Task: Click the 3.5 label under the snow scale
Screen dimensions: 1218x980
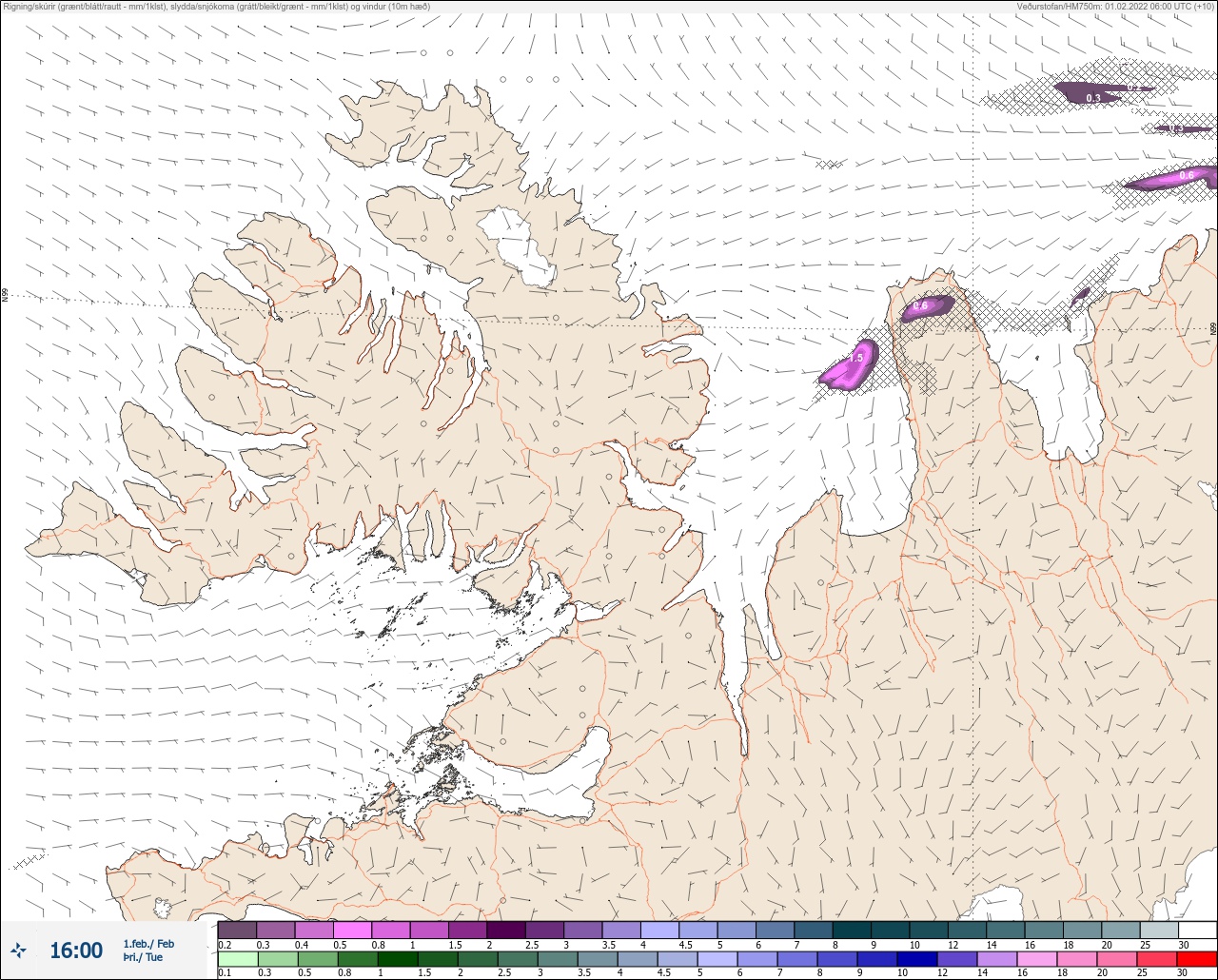Action: [x=608, y=945]
